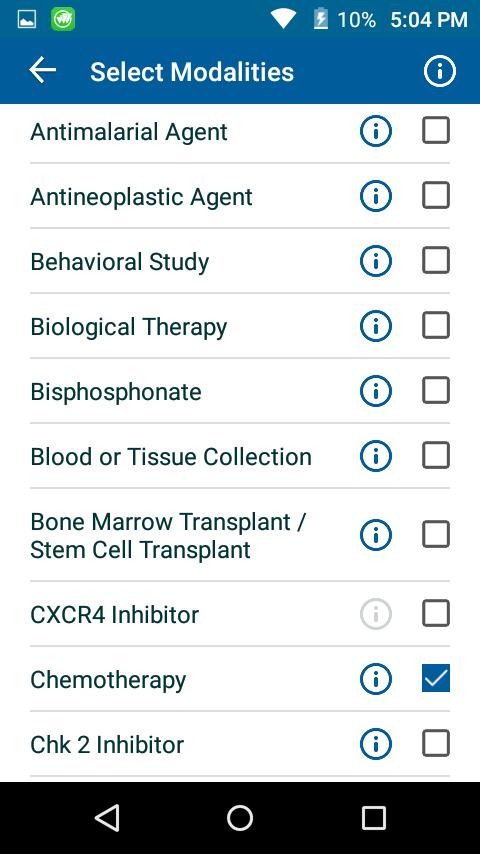The image size is (480, 854).
Task: Show info about Antineoplastic Agent
Action: [x=376, y=196]
